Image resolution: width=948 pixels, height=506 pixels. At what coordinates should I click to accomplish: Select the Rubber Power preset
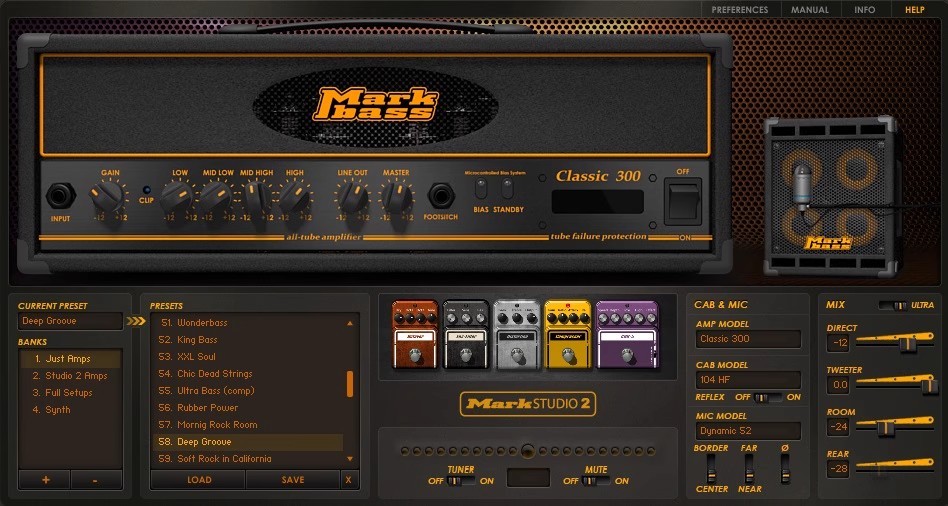coord(208,408)
